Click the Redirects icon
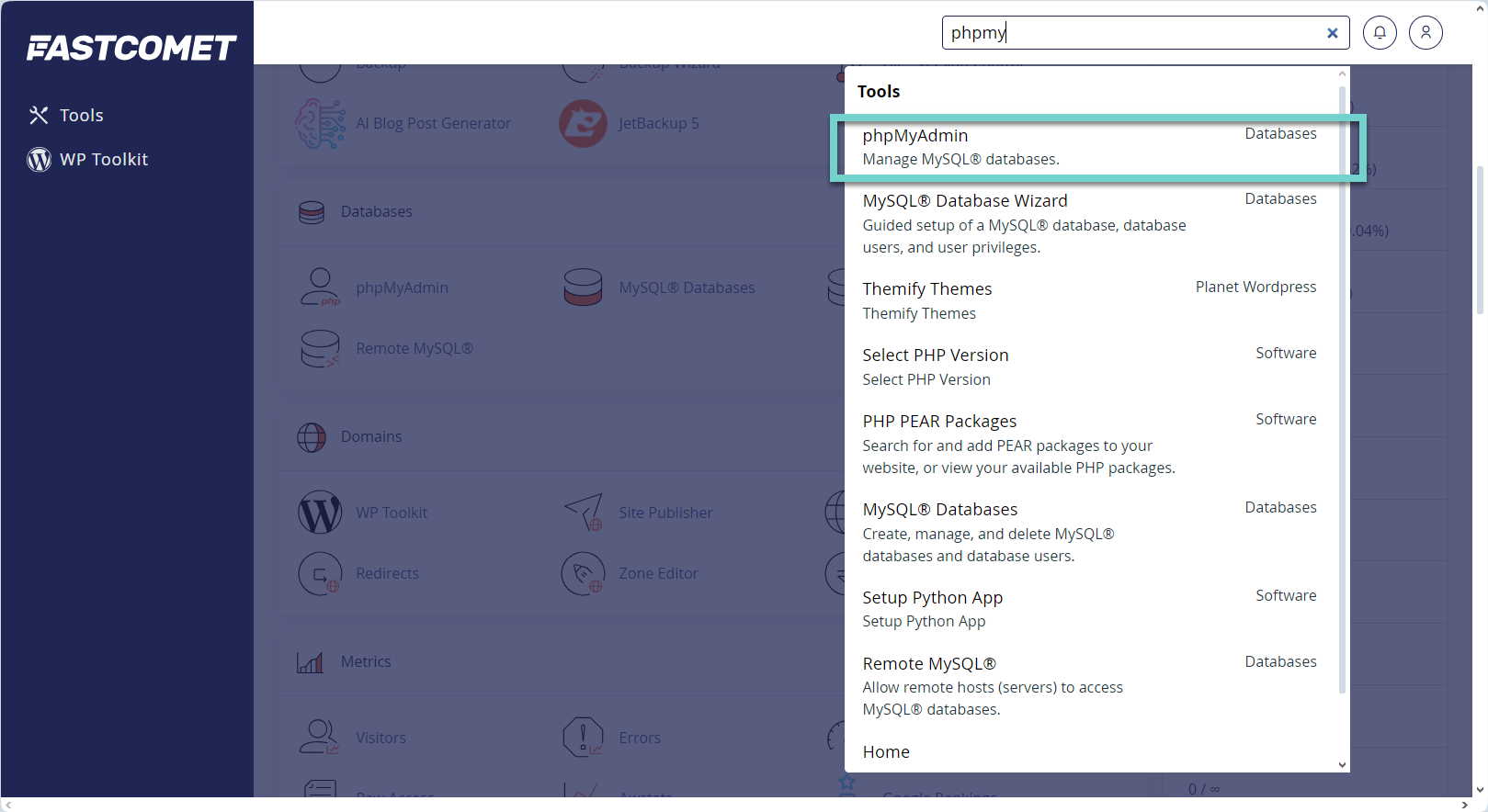The width and height of the screenshot is (1488, 812). click(320, 573)
